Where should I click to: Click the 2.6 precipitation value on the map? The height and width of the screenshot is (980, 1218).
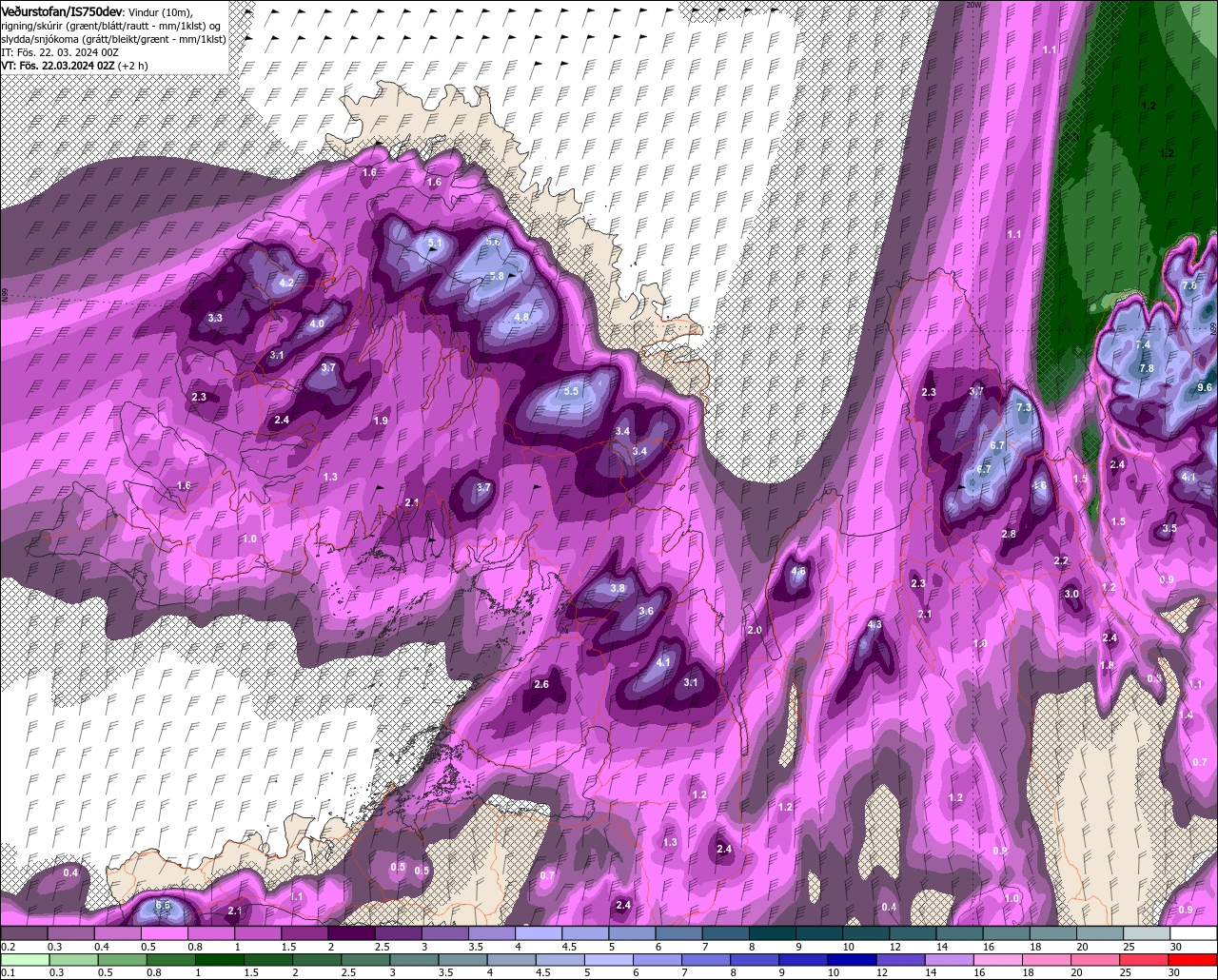pos(541,684)
